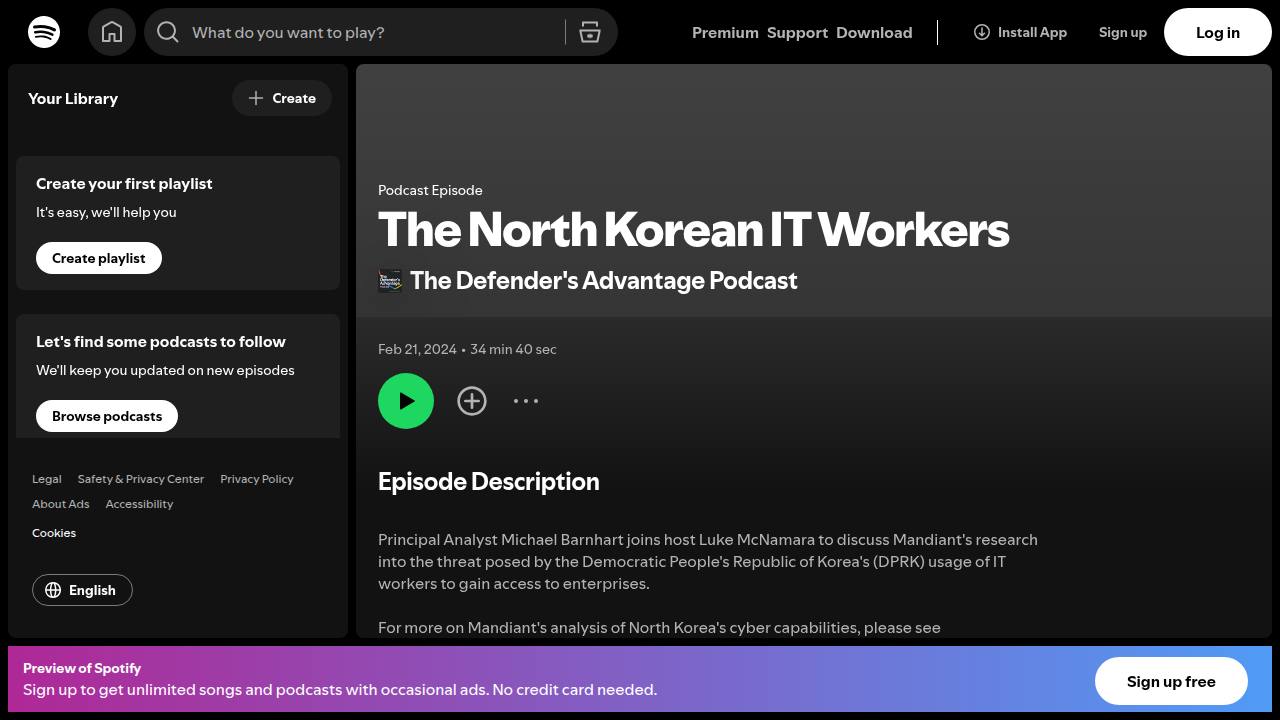Image resolution: width=1280 pixels, height=720 pixels.
Task: Click Create playlist button
Action: 99,258
